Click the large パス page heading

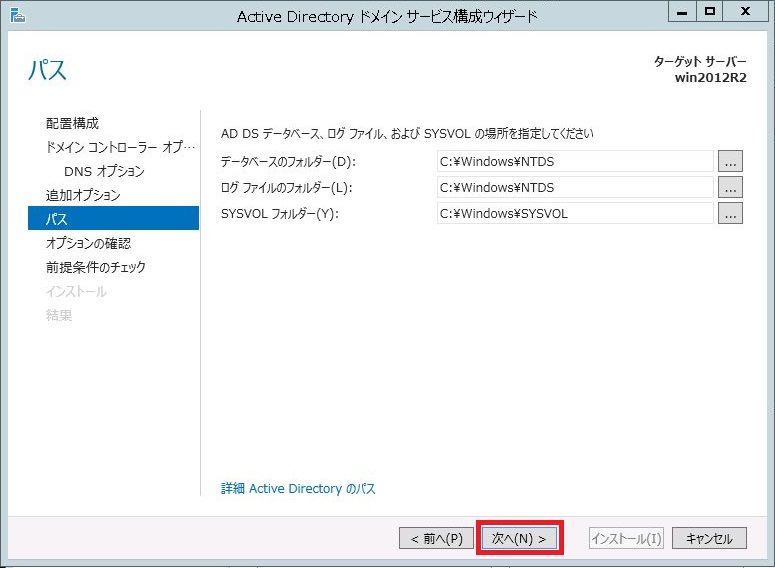click(x=47, y=70)
